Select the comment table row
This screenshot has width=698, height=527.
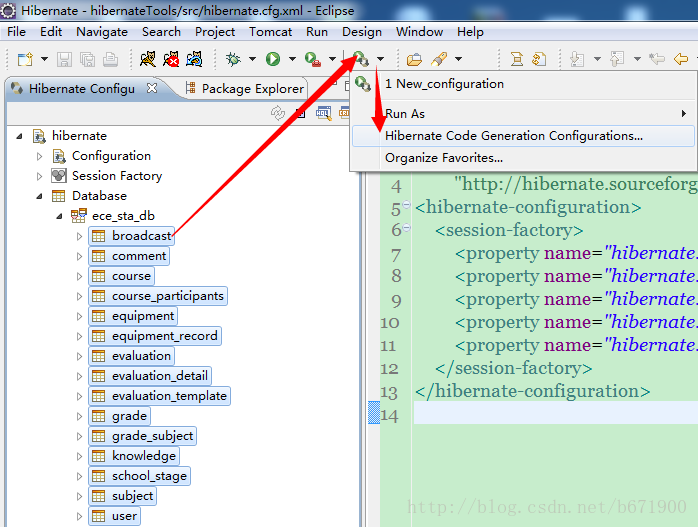129,256
